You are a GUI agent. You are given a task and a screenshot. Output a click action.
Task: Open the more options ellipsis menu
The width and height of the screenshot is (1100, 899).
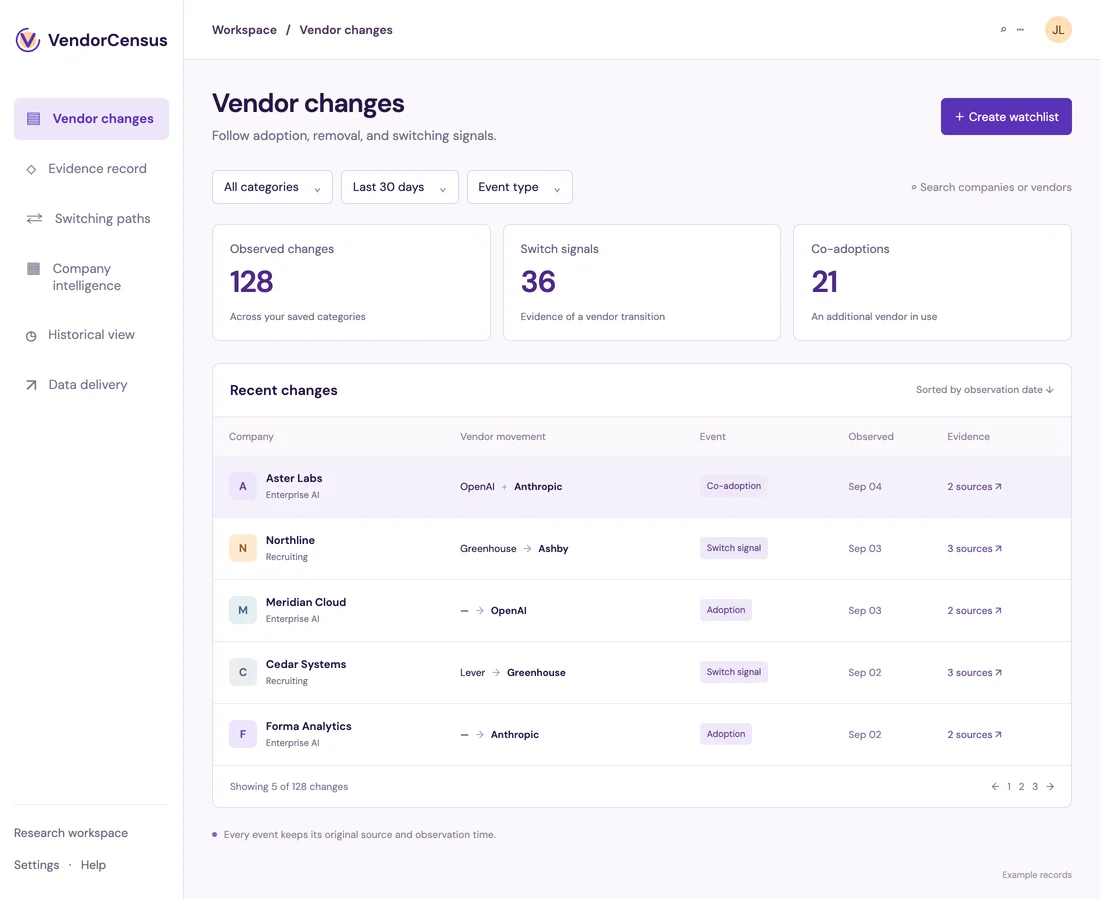(x=1020, y=29)
